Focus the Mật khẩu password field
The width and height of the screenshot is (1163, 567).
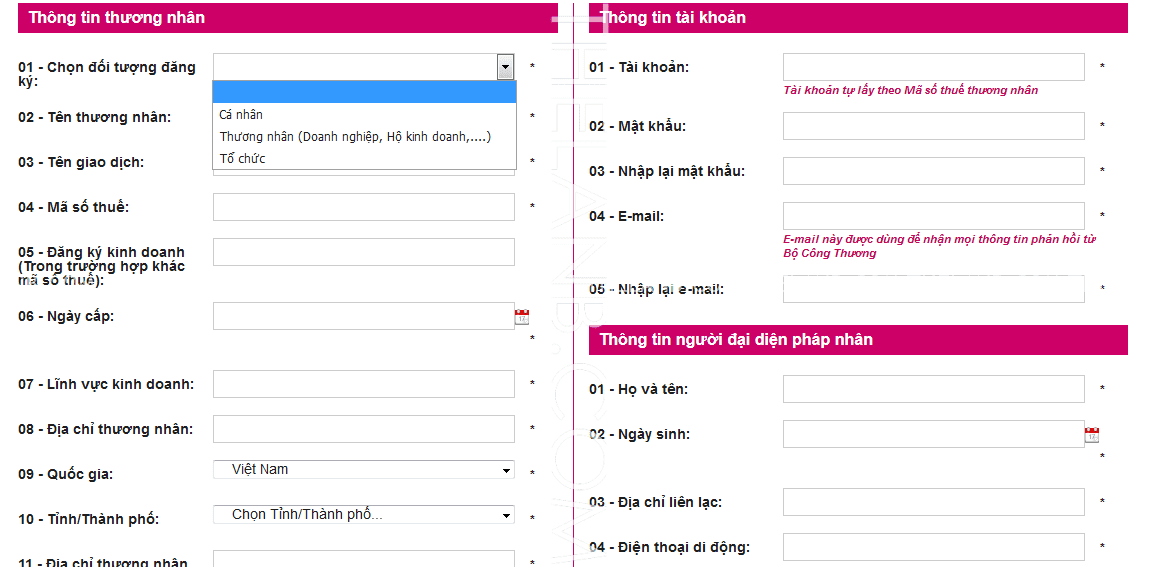click(x=933, y=126)
